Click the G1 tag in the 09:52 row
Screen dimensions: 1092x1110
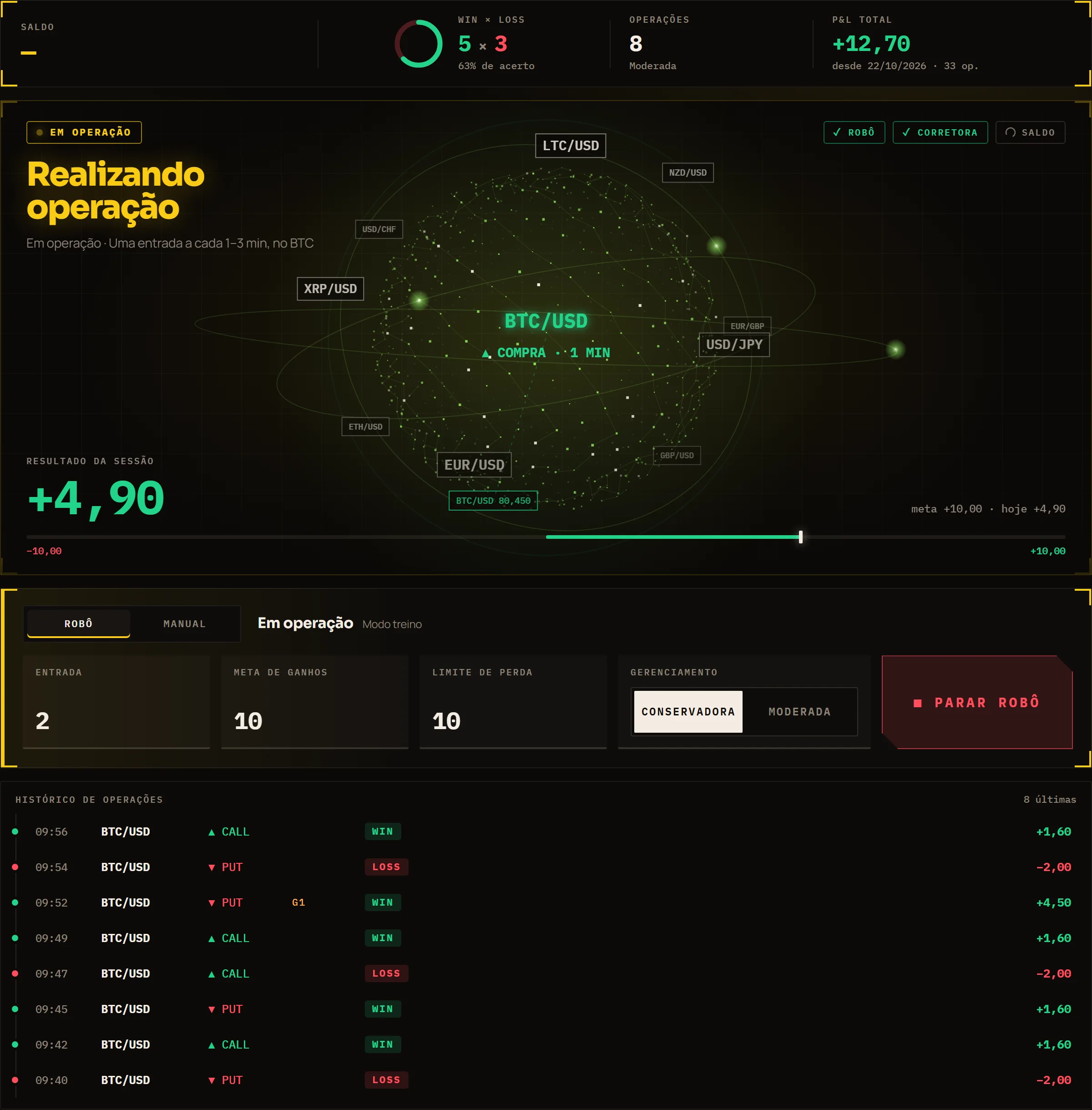[298, 902]
